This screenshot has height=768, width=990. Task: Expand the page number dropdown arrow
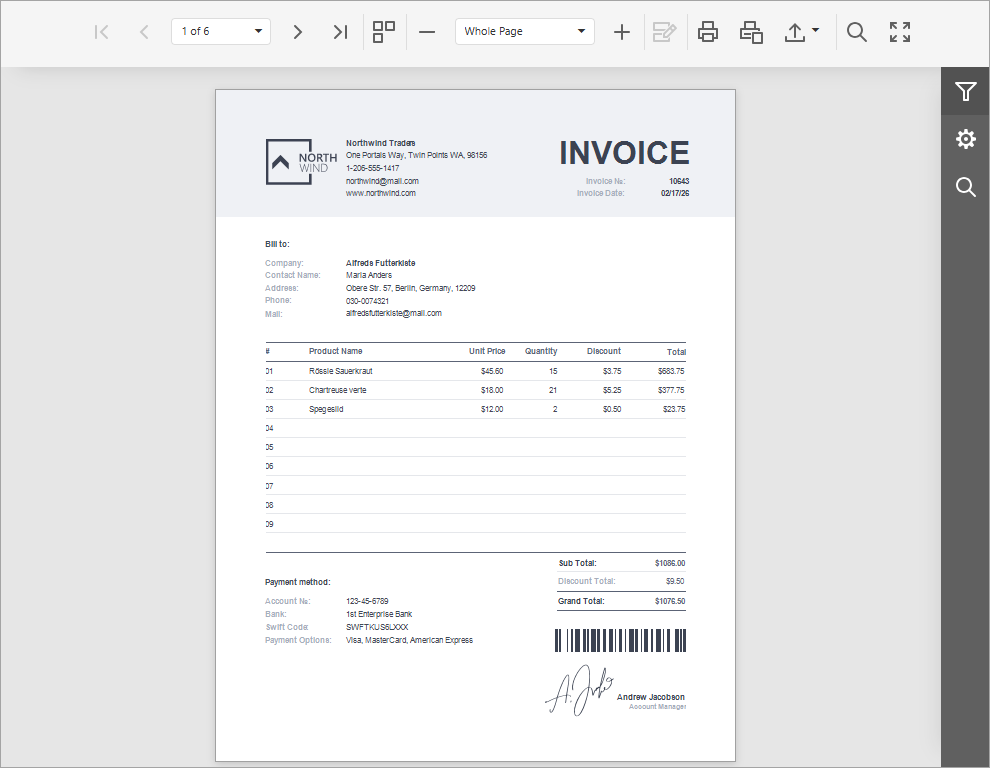click(258, 32)
